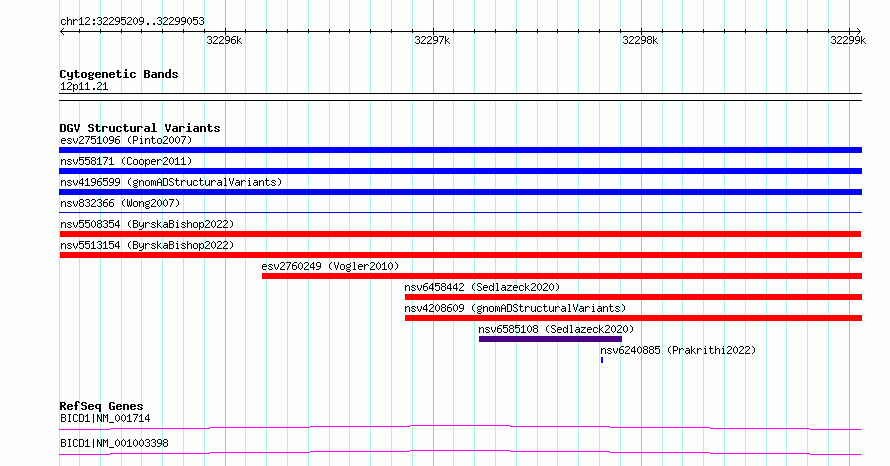The image size is (890, 466).
Task: Click the DGV Structural Variants track title
Action: (x=140, y=128)
